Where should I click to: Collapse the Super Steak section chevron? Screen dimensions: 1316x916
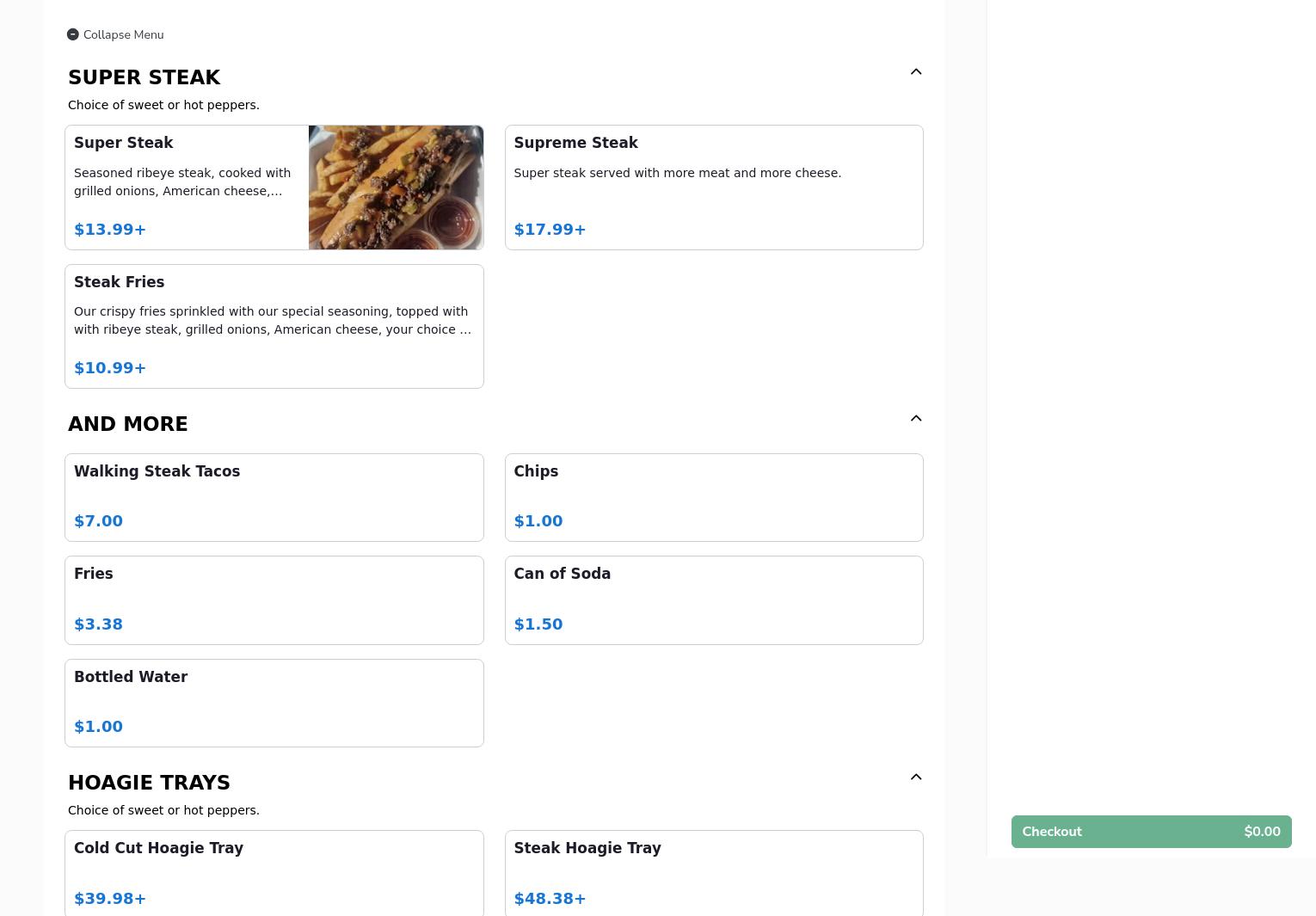click(x=916, y=71)
